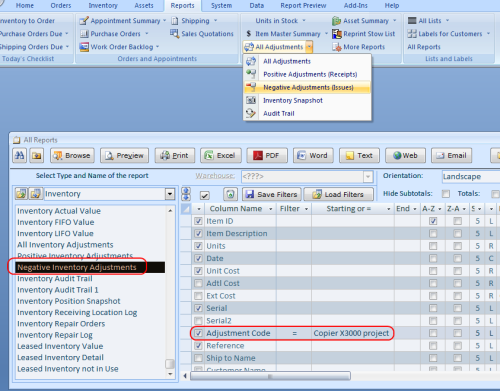Click the More Reports icon
500x391 pixels.
tap(337, 47)
